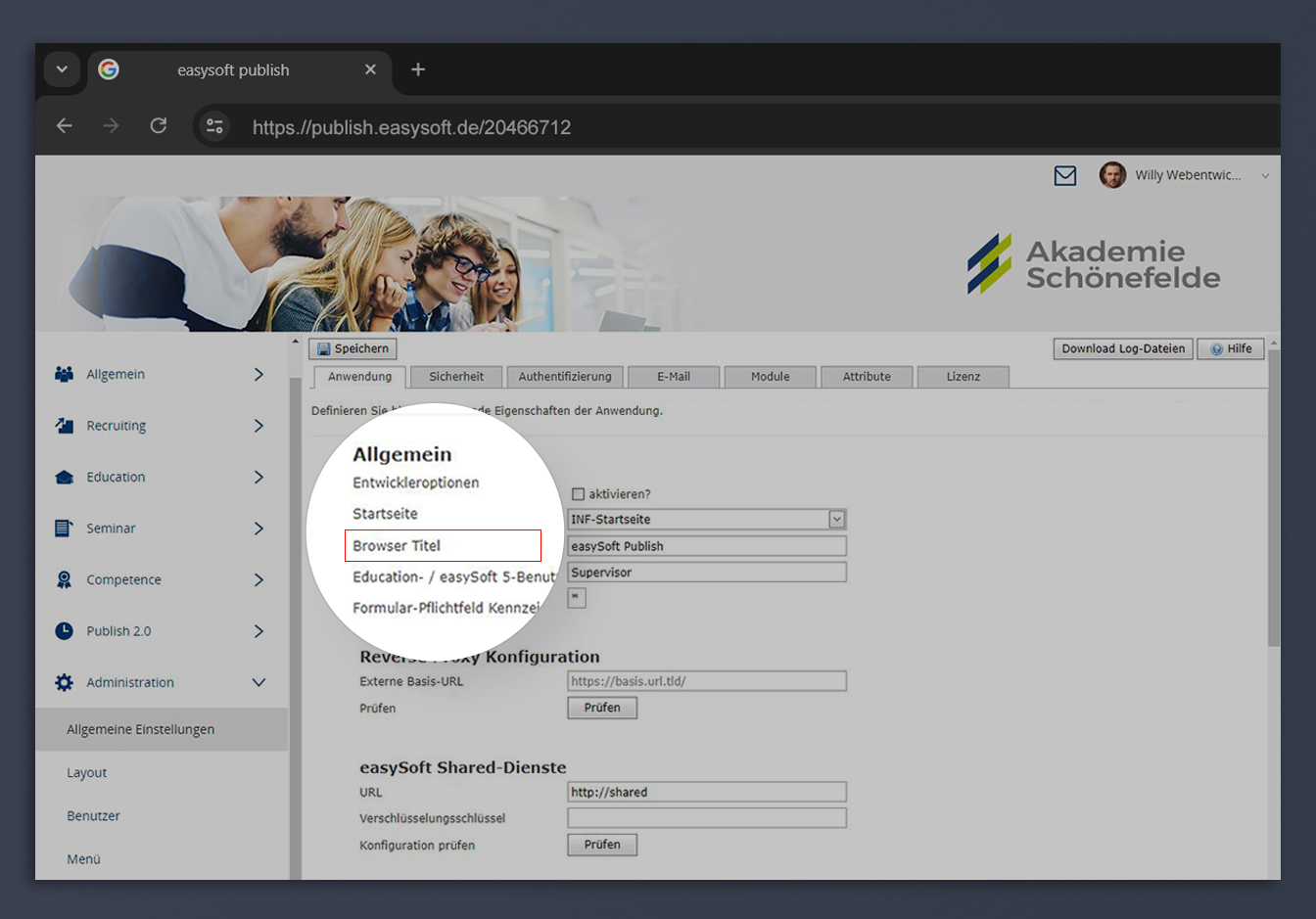The width and height of the screenshot is (1316, 919).
Task: Click the Willy Webentwic... user avatar
Action: 1112,175
